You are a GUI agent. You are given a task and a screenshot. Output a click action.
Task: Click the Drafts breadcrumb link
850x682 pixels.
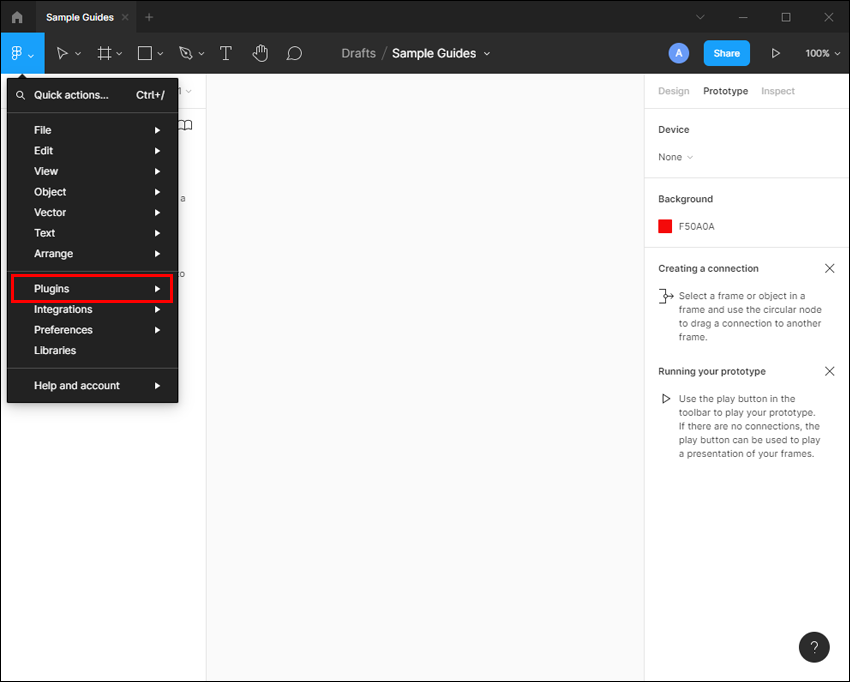click(358, 53)
